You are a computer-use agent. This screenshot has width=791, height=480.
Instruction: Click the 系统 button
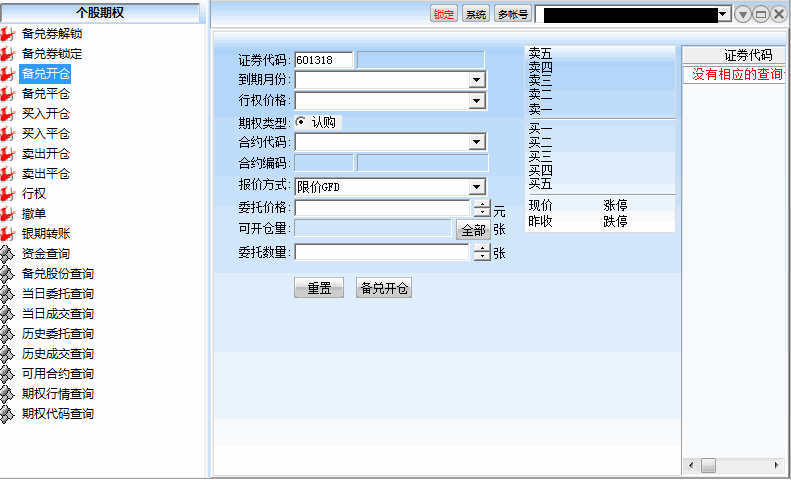(476, 14)
